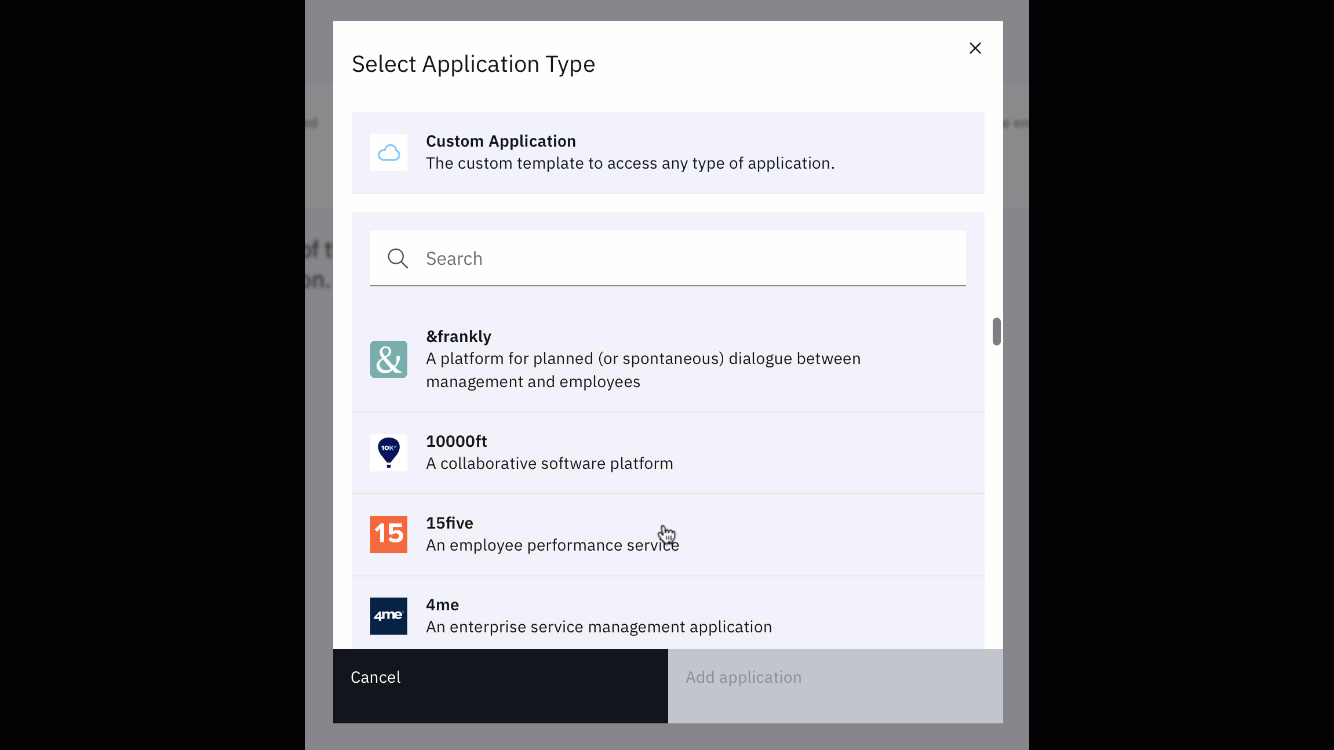Click the Custom Application cloud icon
Screen dimensions: 1334x750
[x=389, y=153]
